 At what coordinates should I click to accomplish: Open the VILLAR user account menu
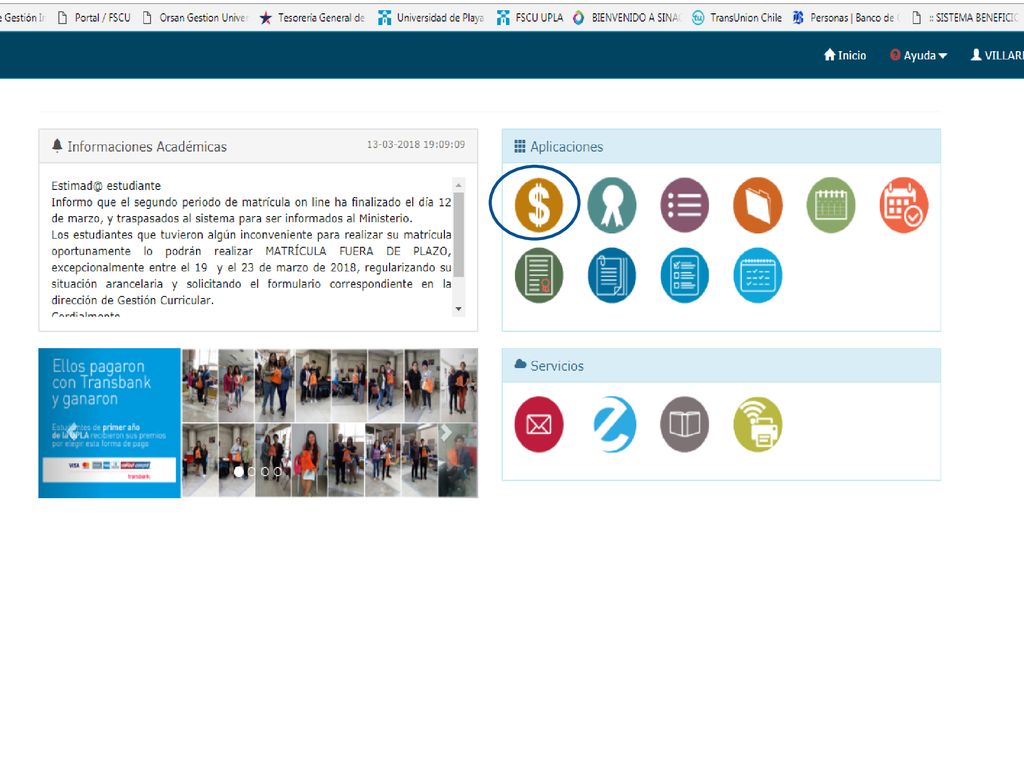(997, 56)
